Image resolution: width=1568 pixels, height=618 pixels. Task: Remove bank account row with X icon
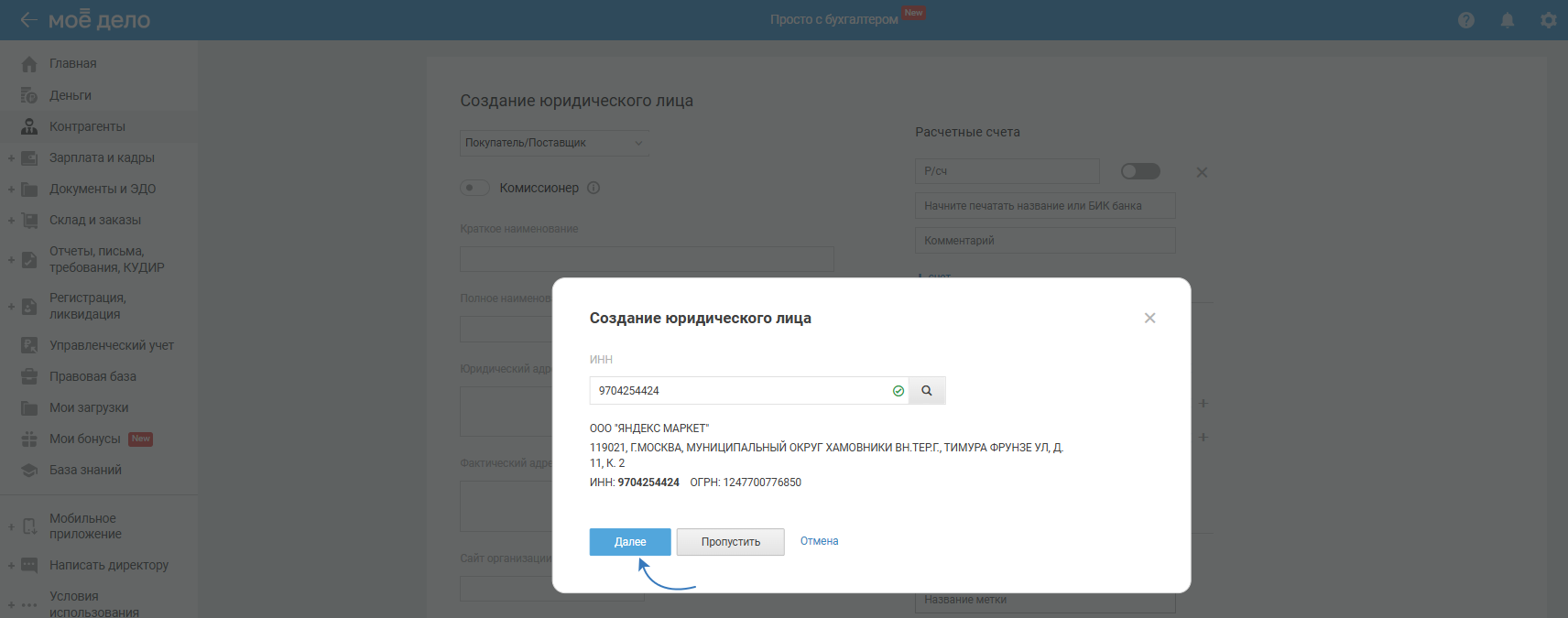point(1202,172)
